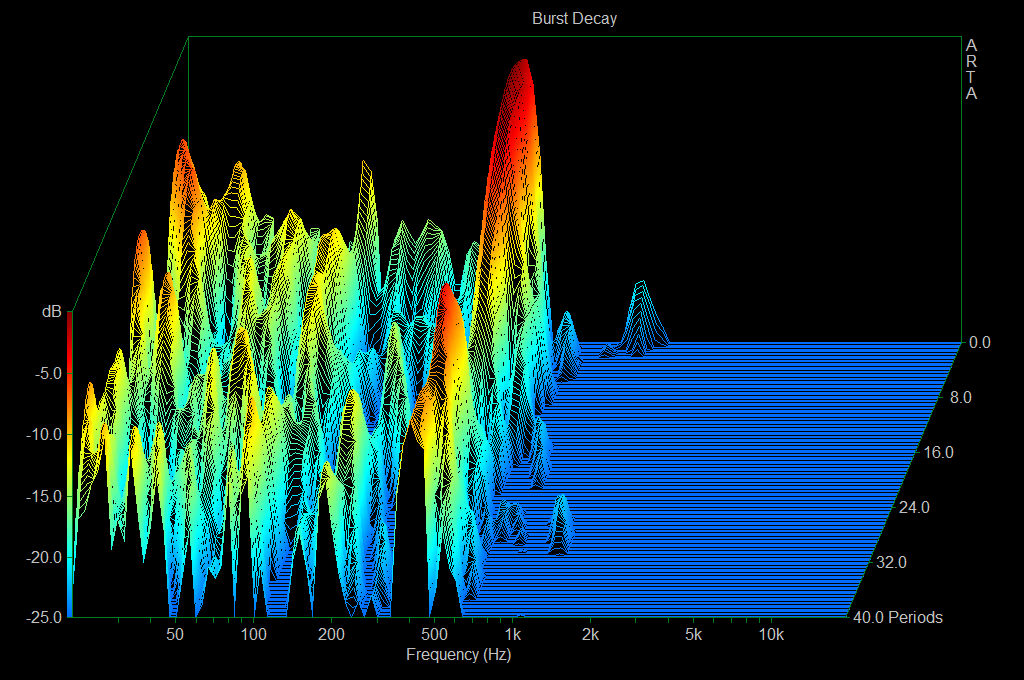Click the 100 Hz frequency label
This screenshot has width=1024, height=680.
tap(253, 634)
